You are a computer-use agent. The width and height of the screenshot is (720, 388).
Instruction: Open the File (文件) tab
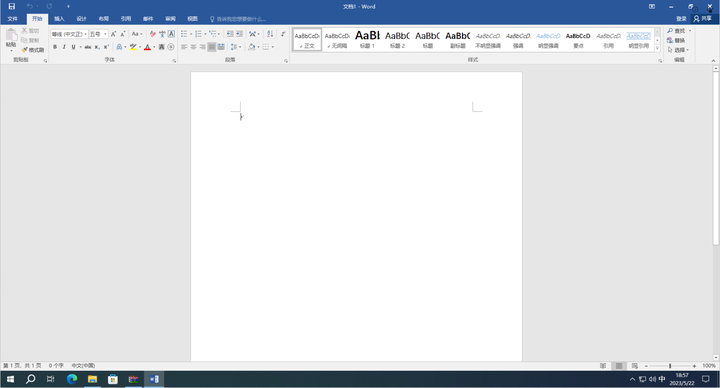12,19
